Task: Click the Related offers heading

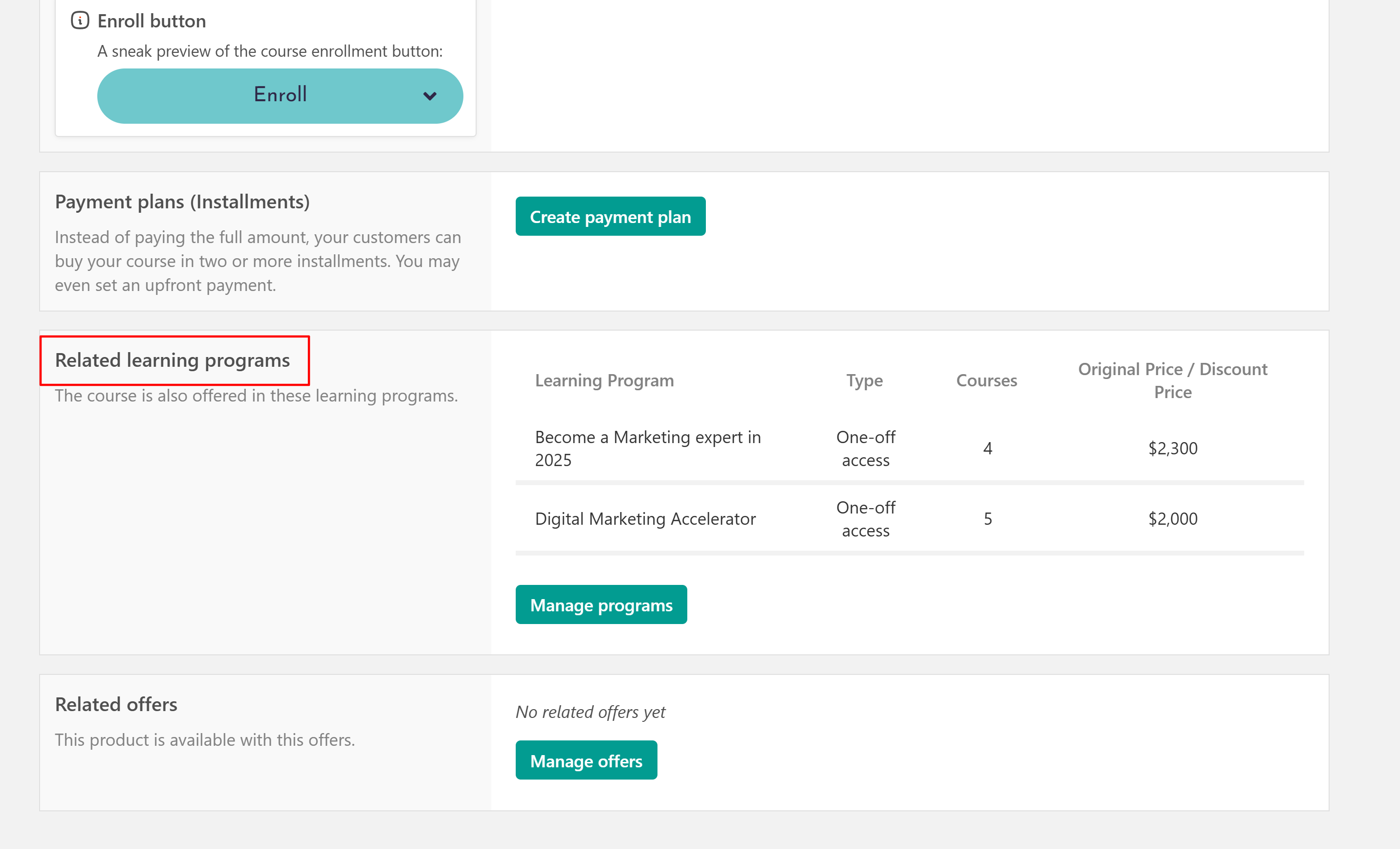Action: 116,705
